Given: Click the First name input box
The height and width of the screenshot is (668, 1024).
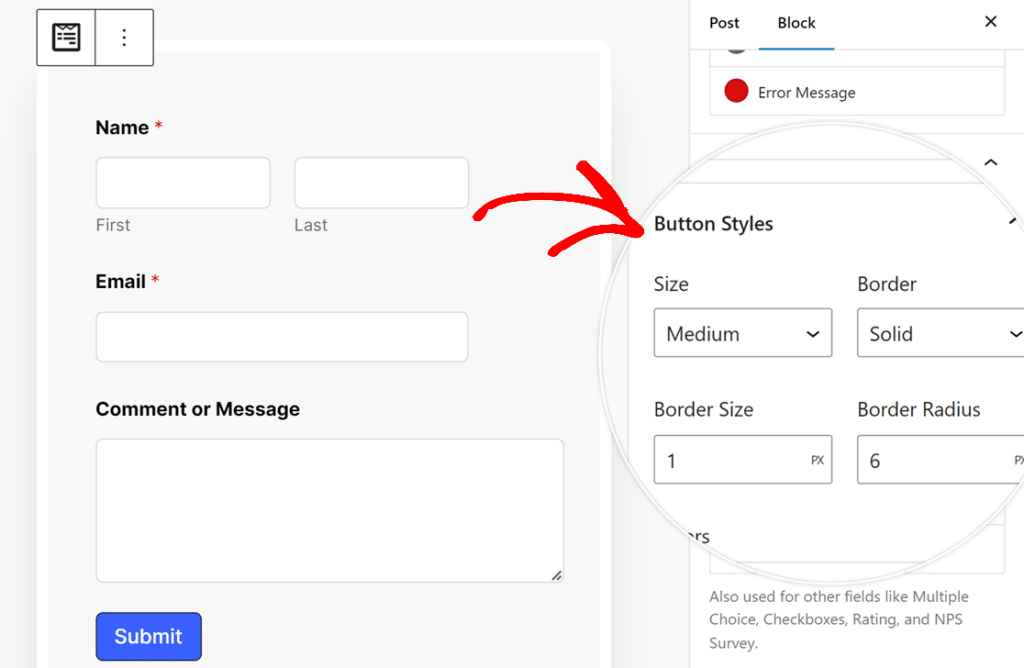Looking at the screenshot, I should tap(183, 183).
